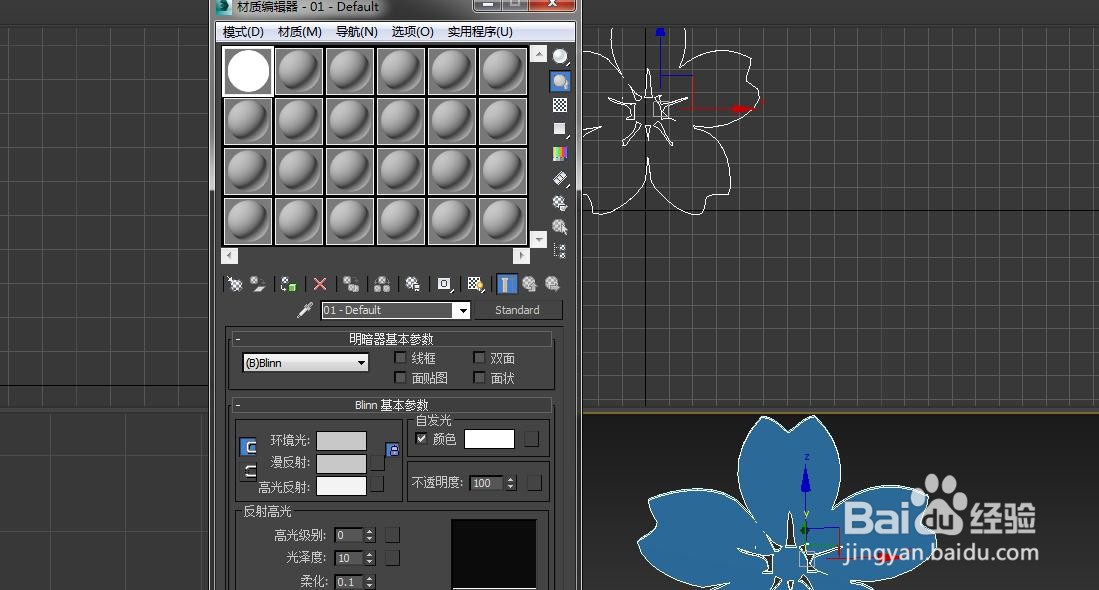Open the 材质(M) menu
1099x590 pixels.
(298, 31)
